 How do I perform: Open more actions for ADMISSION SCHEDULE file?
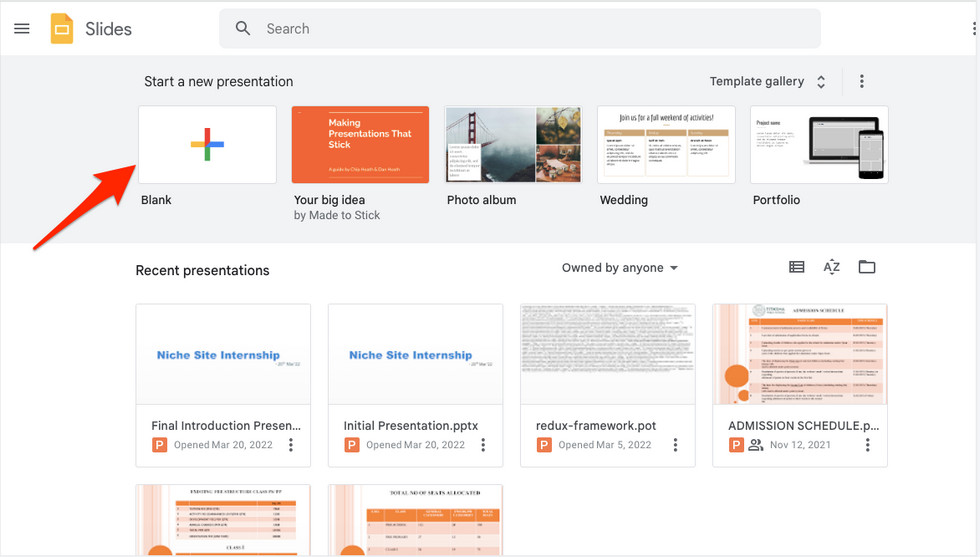pyautogui.click(x=868, y=444)
